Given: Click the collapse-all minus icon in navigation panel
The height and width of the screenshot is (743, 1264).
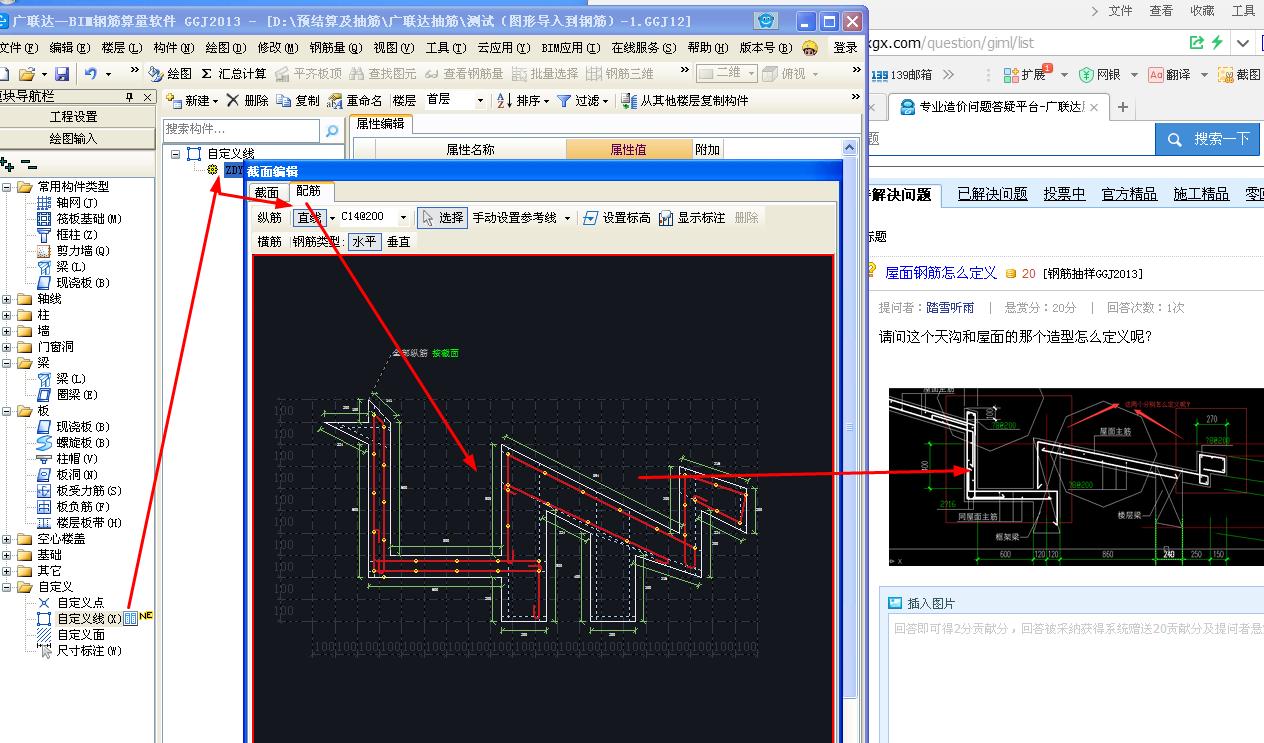Looking at the screenshot, I should pos(29,164).
